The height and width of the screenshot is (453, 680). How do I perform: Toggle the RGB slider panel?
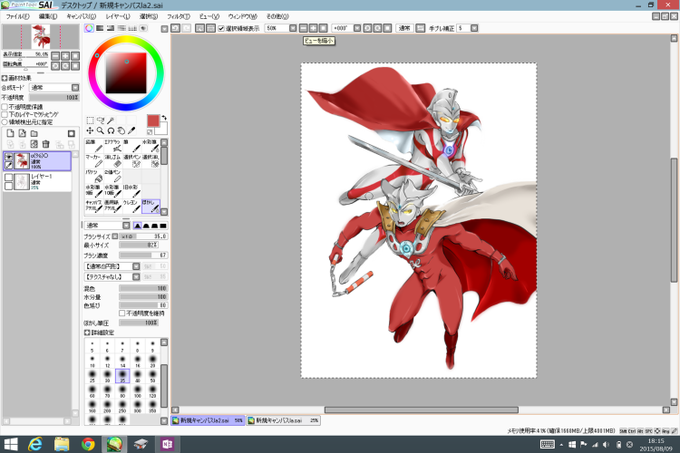(100, 28)
